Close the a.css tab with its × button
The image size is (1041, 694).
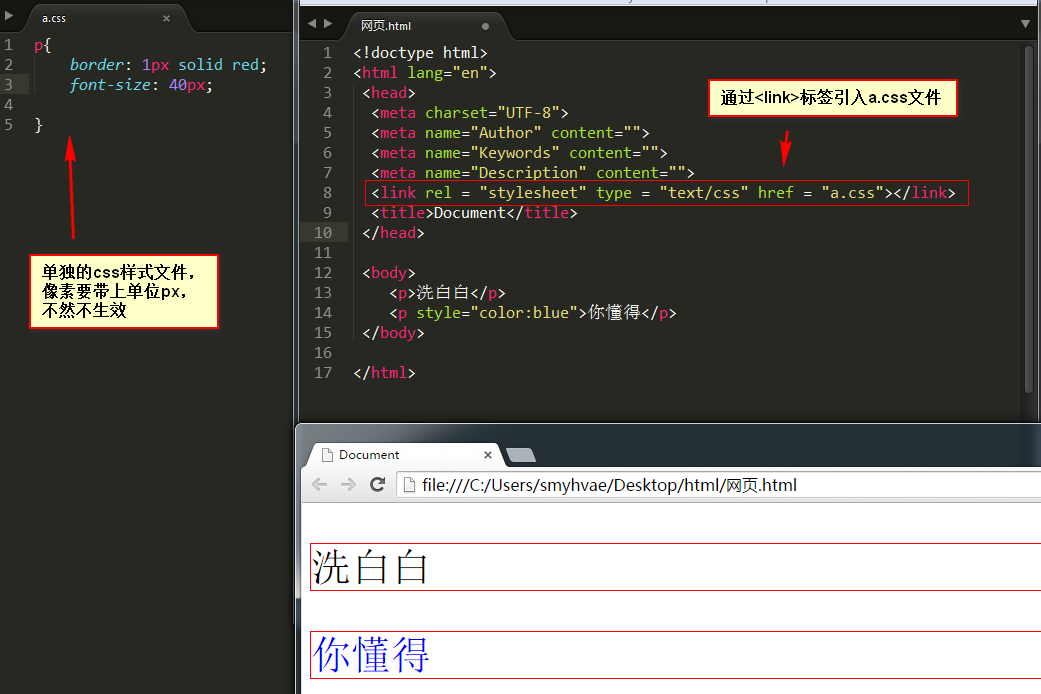click(x=166, y=17)
